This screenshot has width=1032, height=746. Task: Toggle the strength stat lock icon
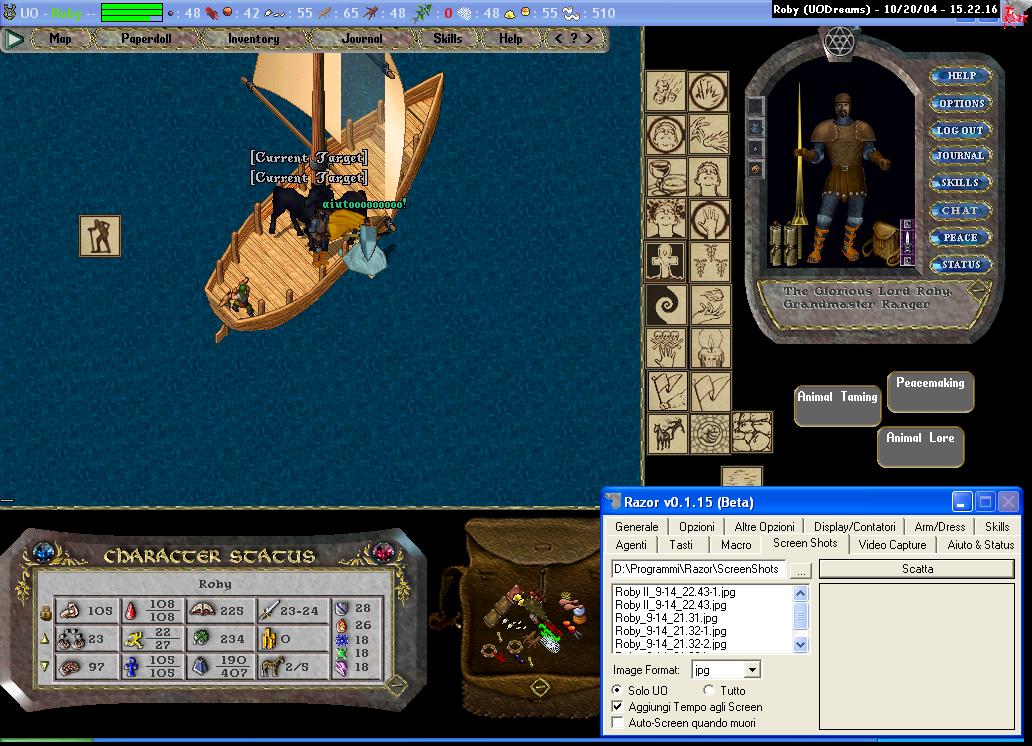coord(45,614)
